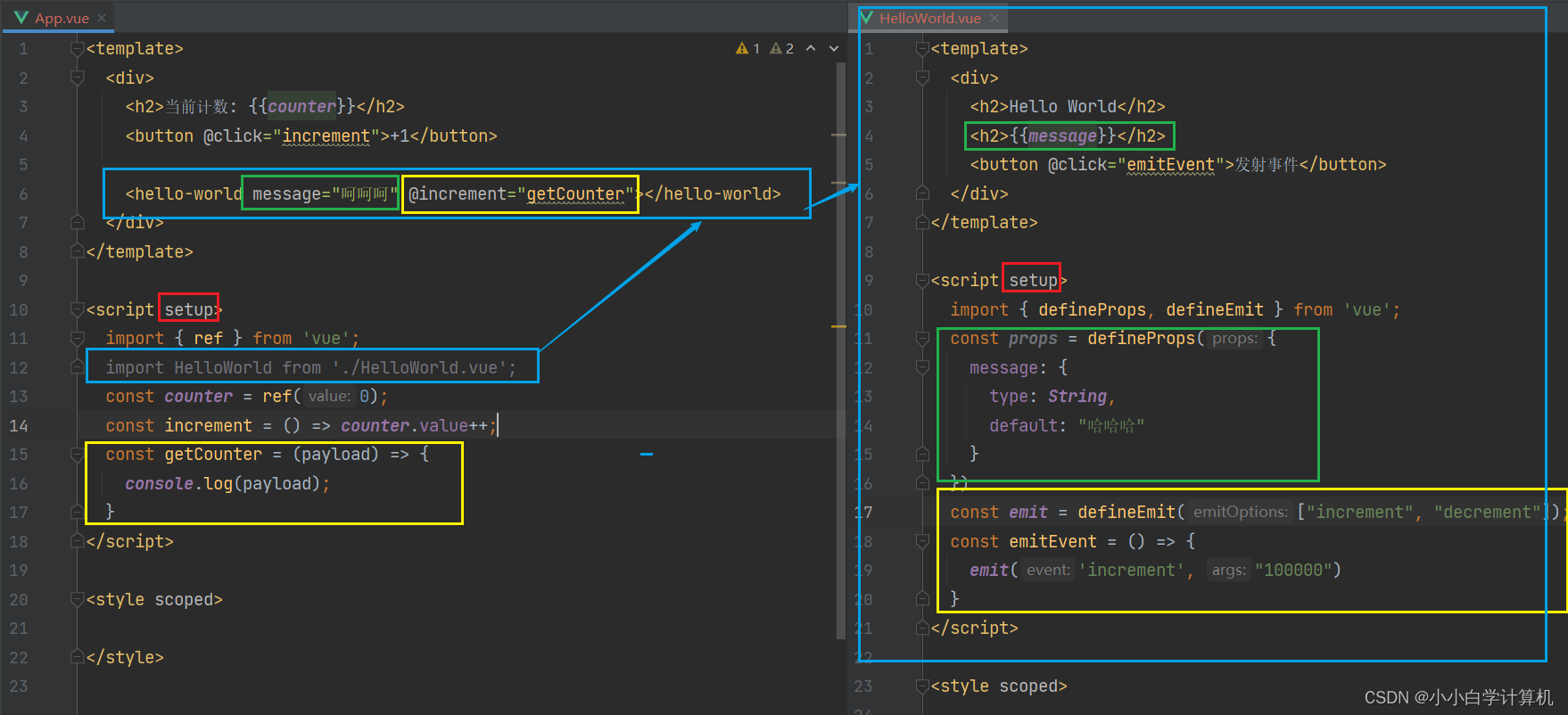
Task: Click the App.vue vertical scrollbar
Action: coord(840,351)
